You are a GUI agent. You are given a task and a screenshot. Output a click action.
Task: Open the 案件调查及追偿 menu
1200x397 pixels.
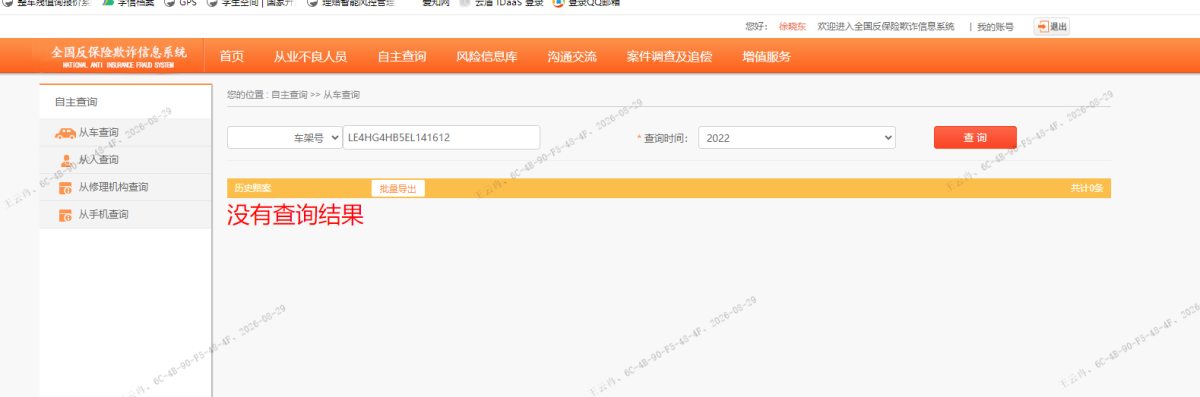point(669,57)
